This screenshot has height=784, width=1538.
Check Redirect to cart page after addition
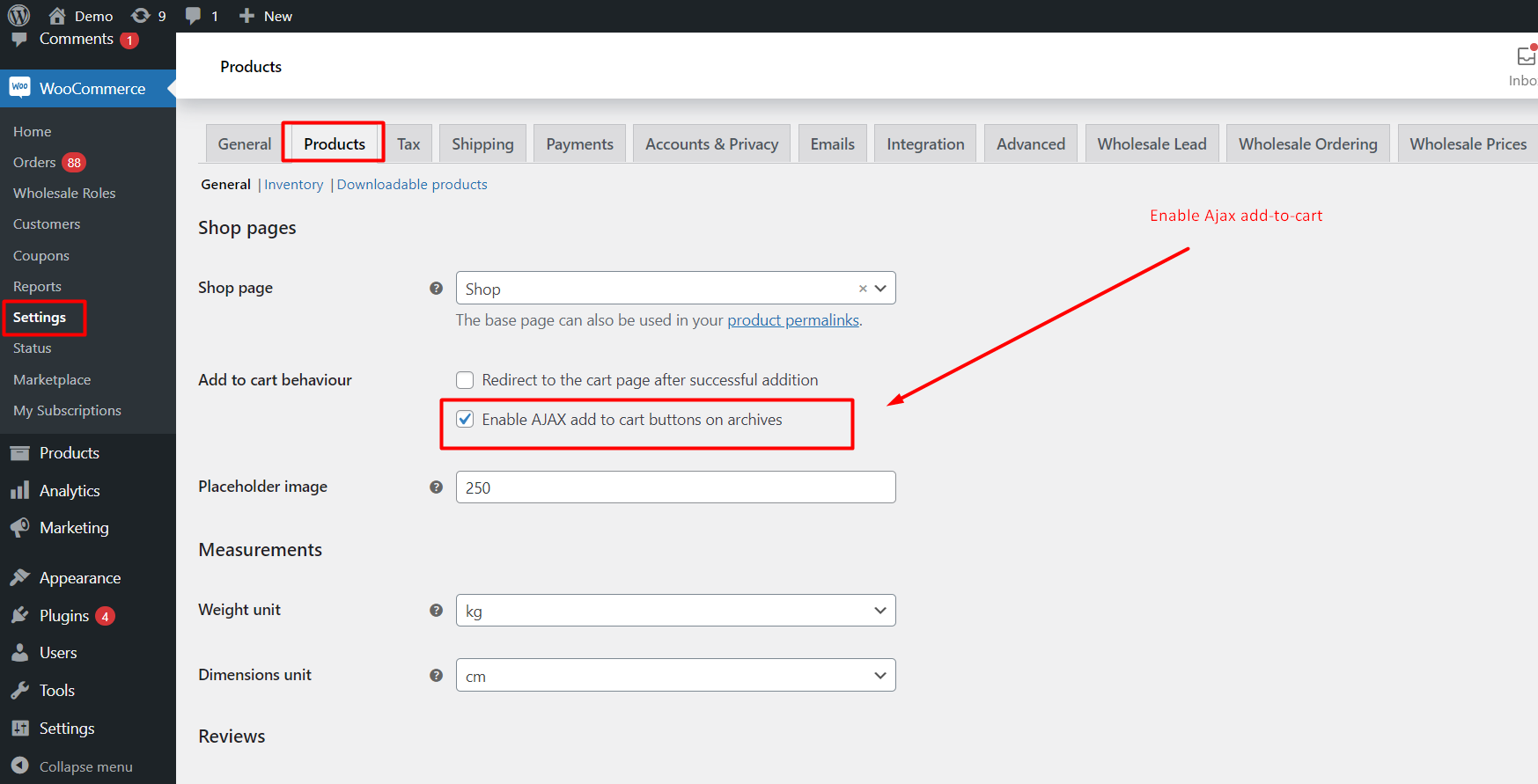click(465, 380)
